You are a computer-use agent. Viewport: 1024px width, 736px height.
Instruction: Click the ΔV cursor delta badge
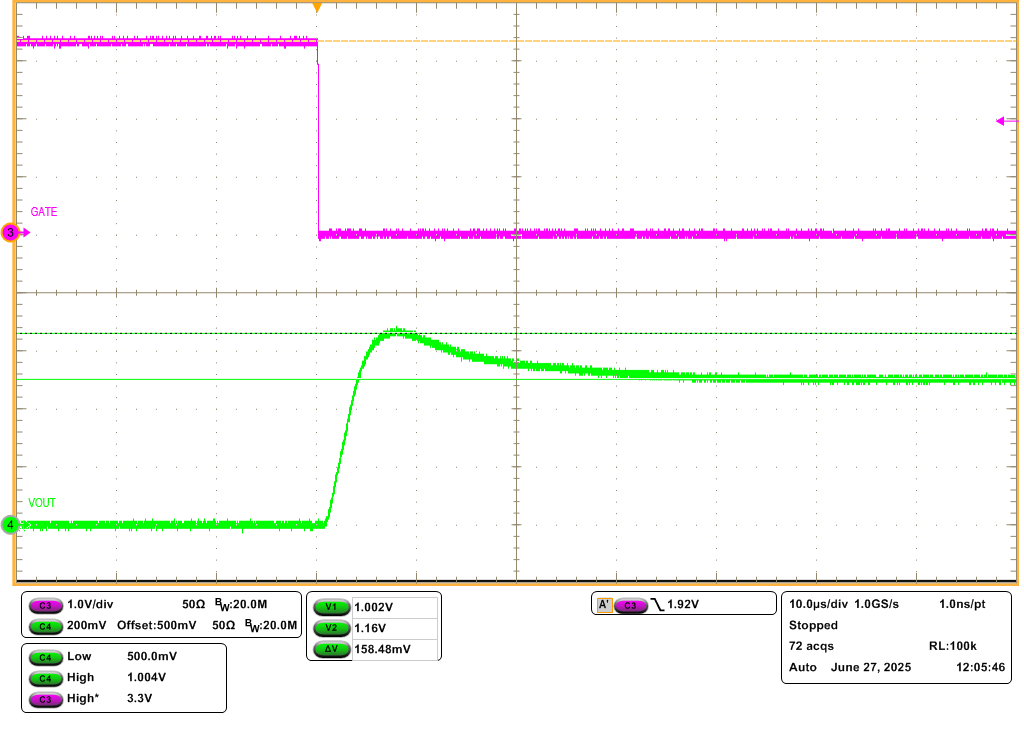(x=330, y=649)
